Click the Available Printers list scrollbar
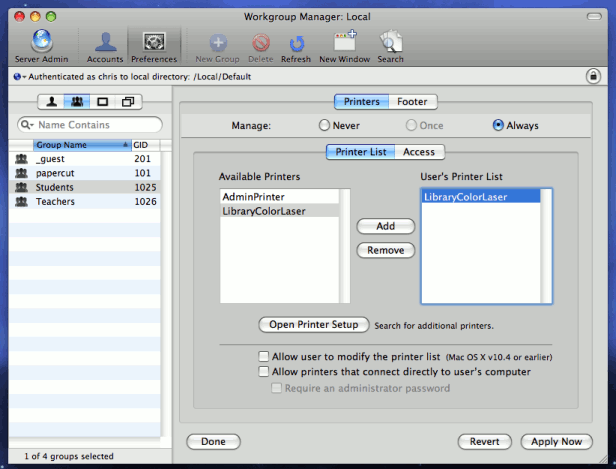Image resolution: width=616 pixels, height=469 pixels. coord(345,246)
